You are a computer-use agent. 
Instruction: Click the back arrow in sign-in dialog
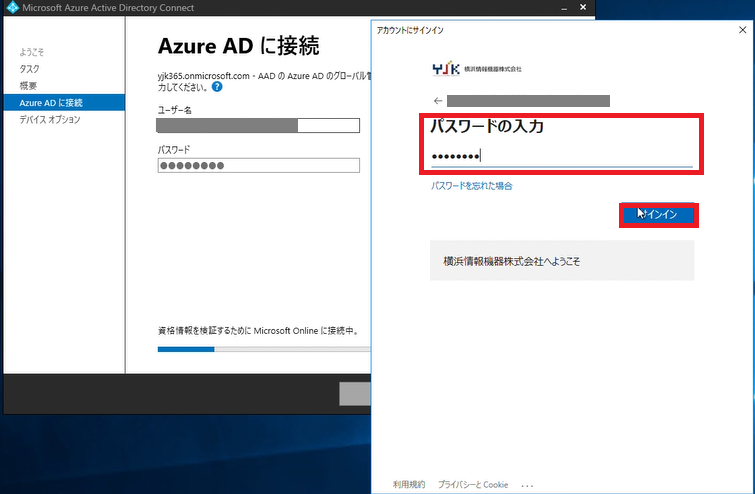click(x=438, y=101)
